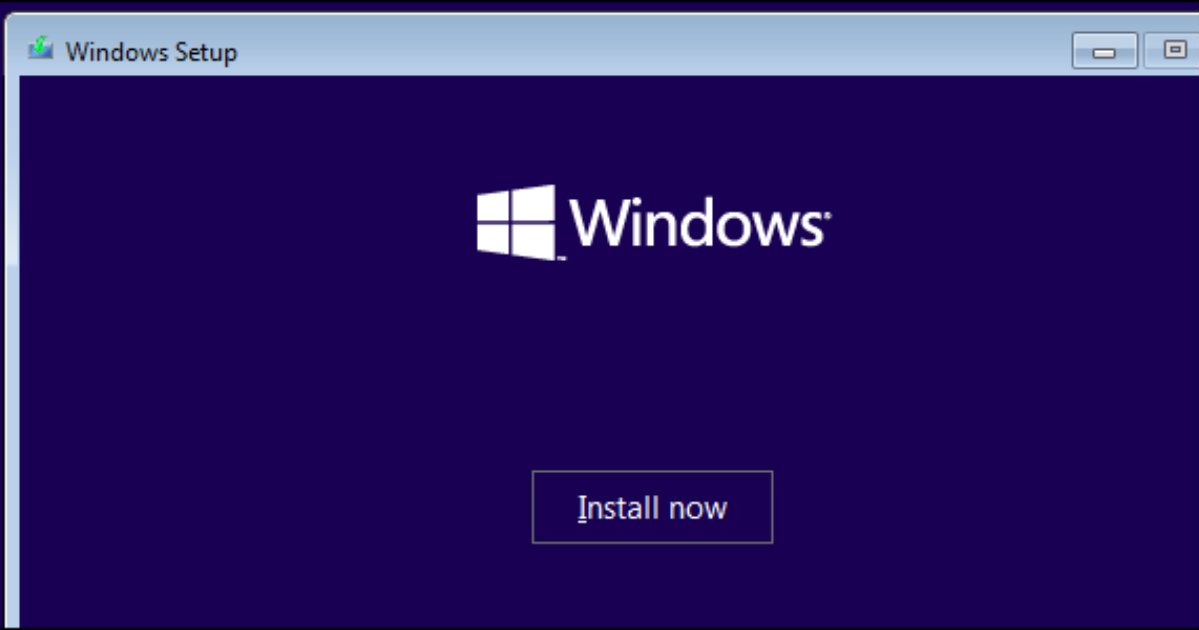Click the Install now button
This screenshot has width=1199, height=630.
pyautogui.click(x=652, y=507)
